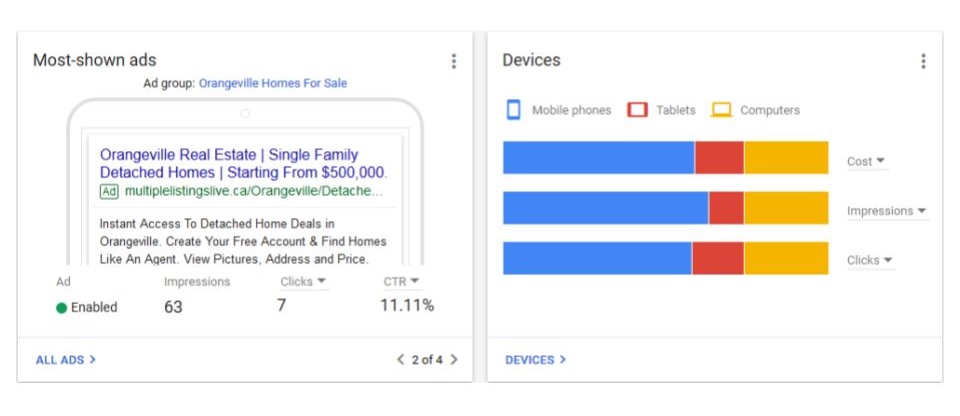Click the blue mobile segment of Cost bar
This screenshot has height=416, width=960.
(599, 157)
